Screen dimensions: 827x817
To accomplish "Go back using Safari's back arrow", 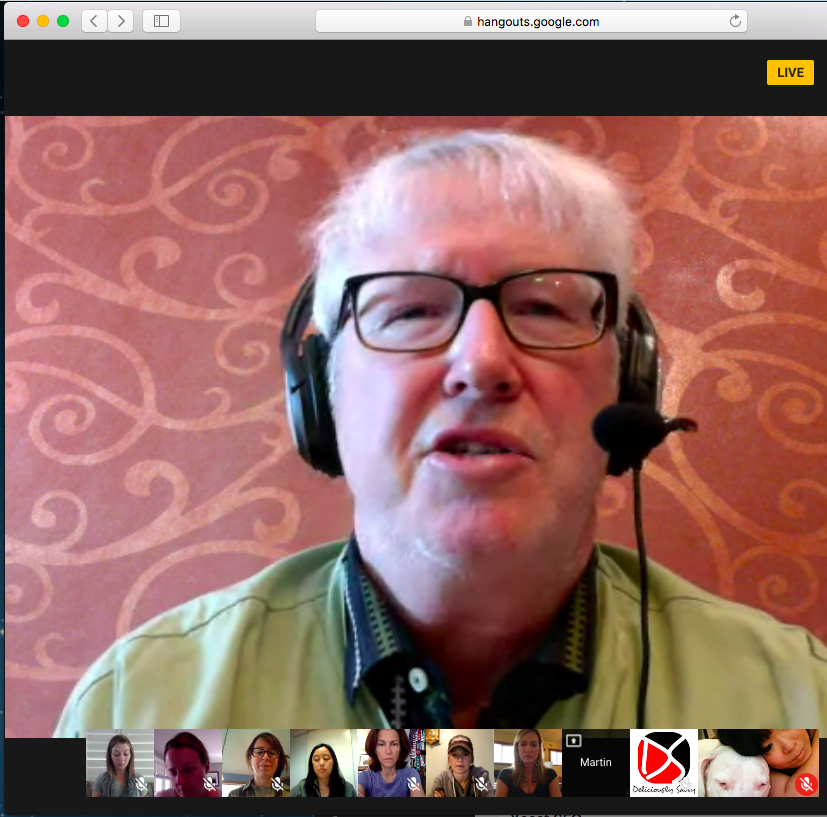I will point(95,21).
